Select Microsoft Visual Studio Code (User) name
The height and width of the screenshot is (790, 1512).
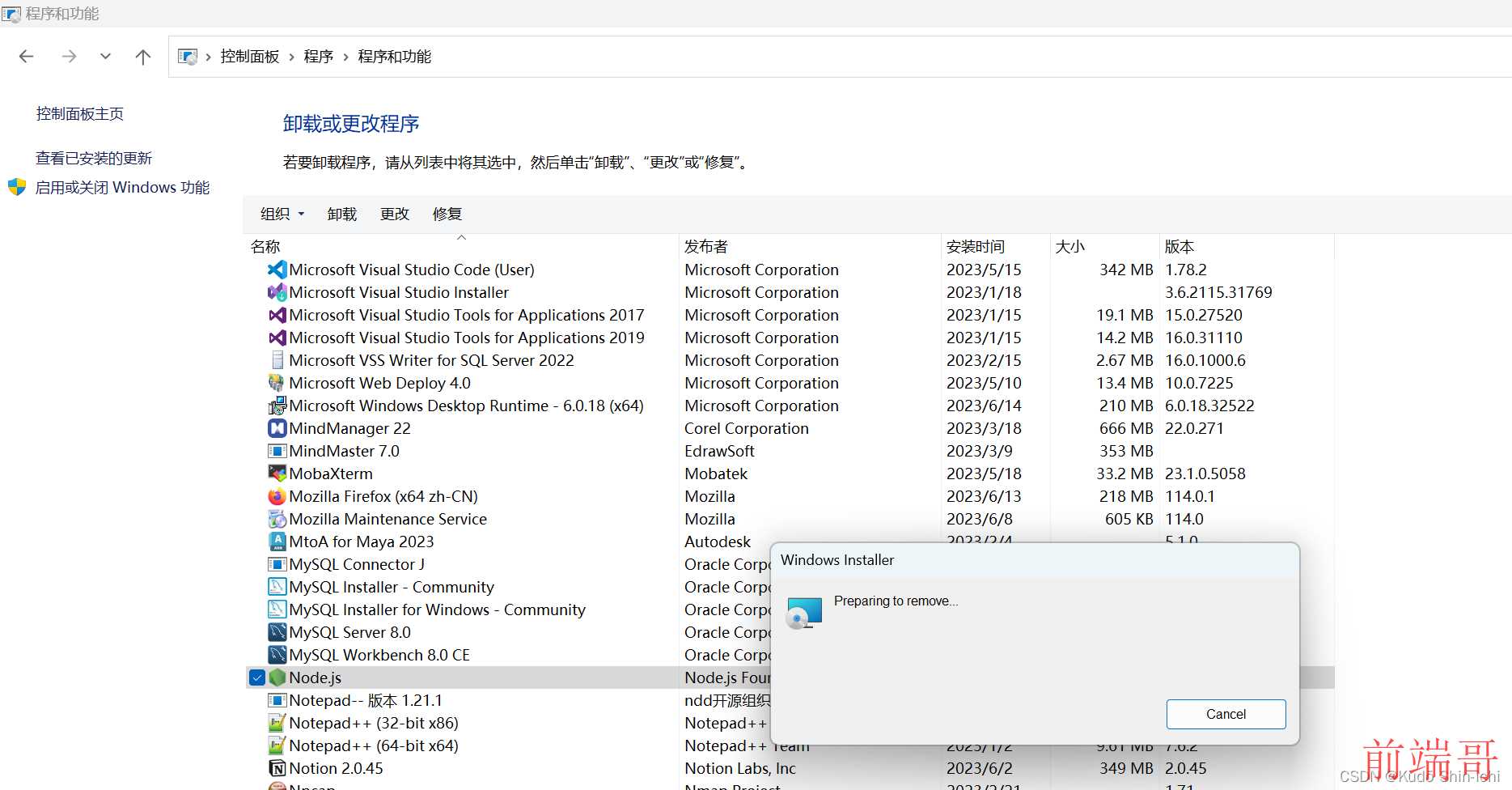(x=412, y=270)
